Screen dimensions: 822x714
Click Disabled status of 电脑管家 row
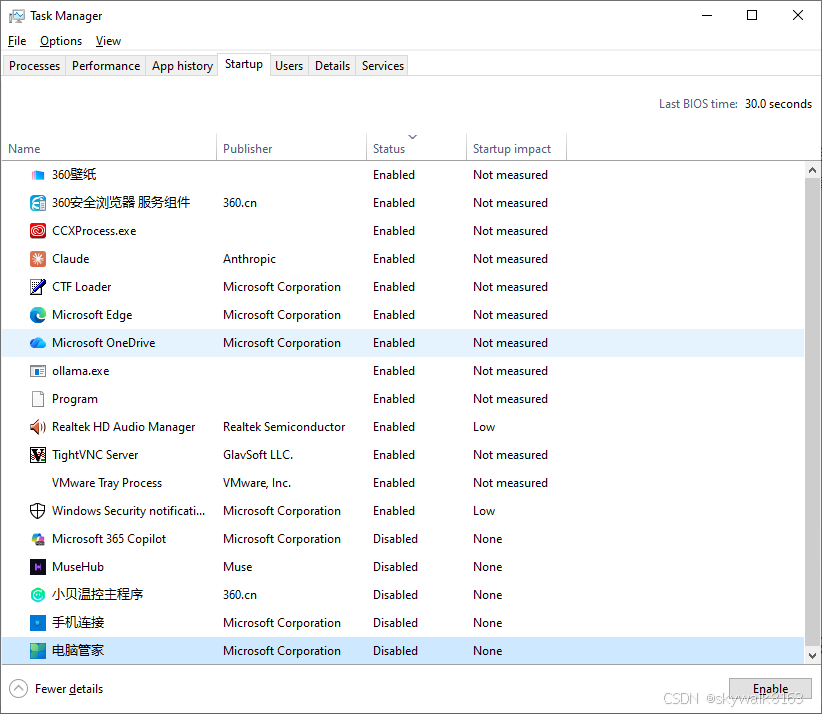click(395, 651)
